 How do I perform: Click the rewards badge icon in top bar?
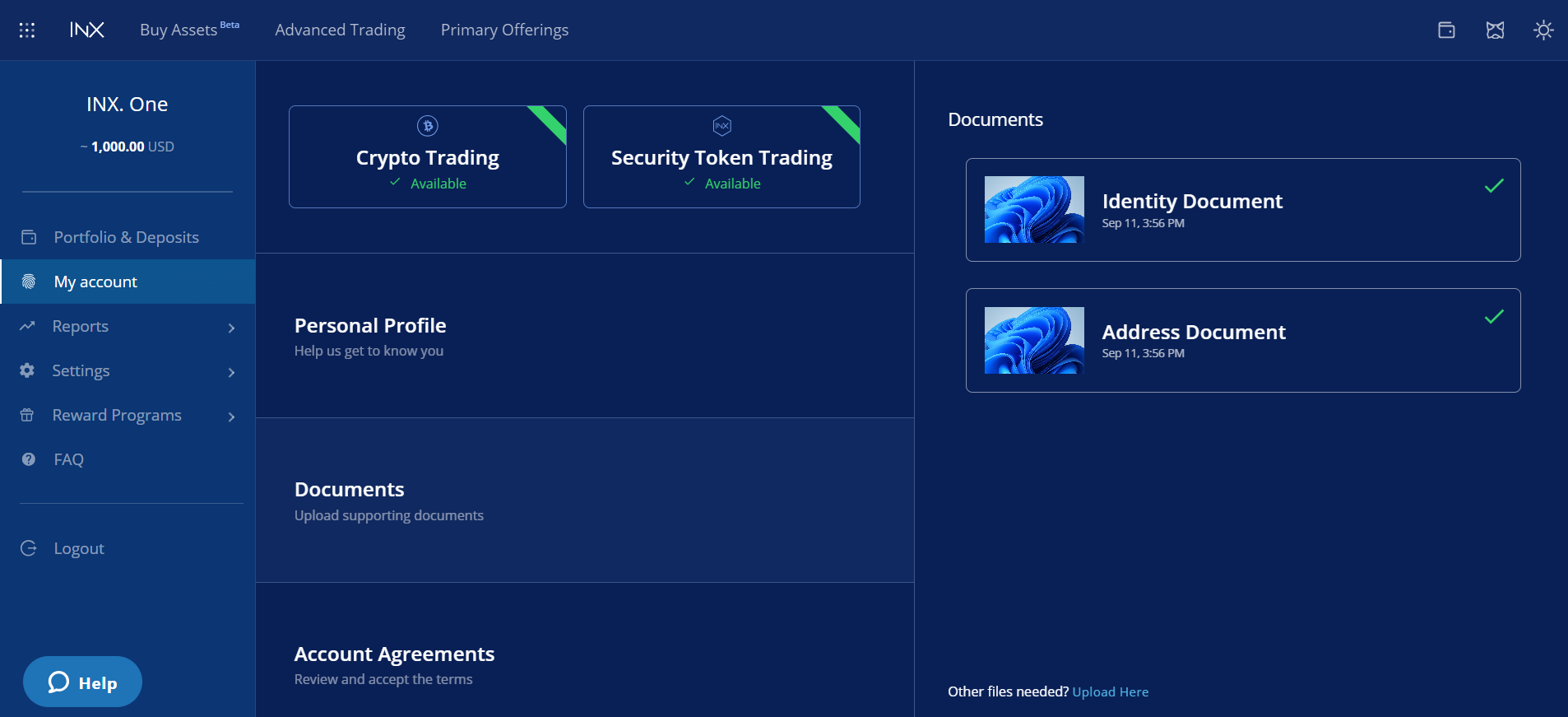(1495, 30)
